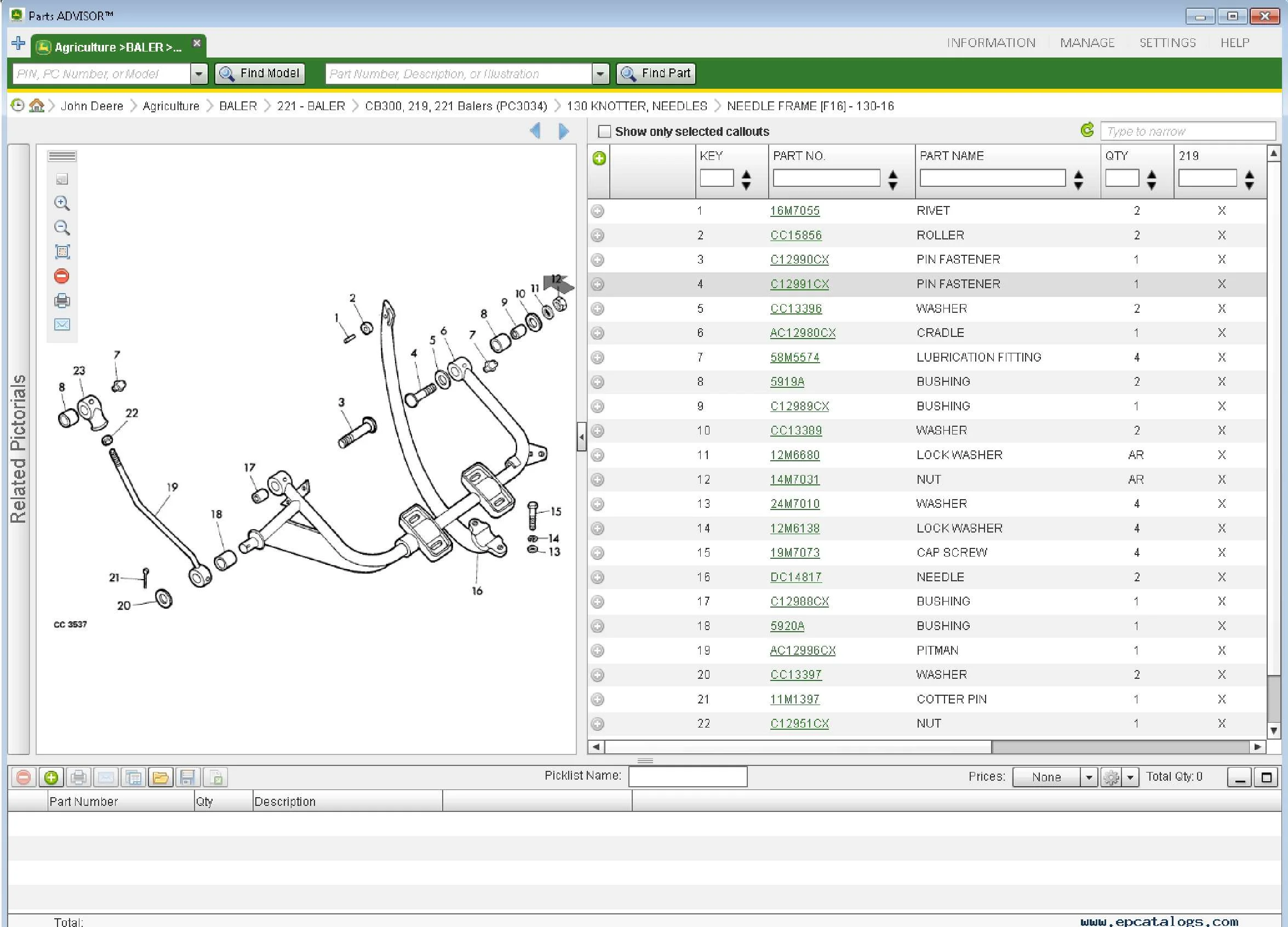Sort by PART NO. column arrows
Image resolution: width=1288 pixels, height=927 pixels.
pyautogui.click(x=893, y=180)
